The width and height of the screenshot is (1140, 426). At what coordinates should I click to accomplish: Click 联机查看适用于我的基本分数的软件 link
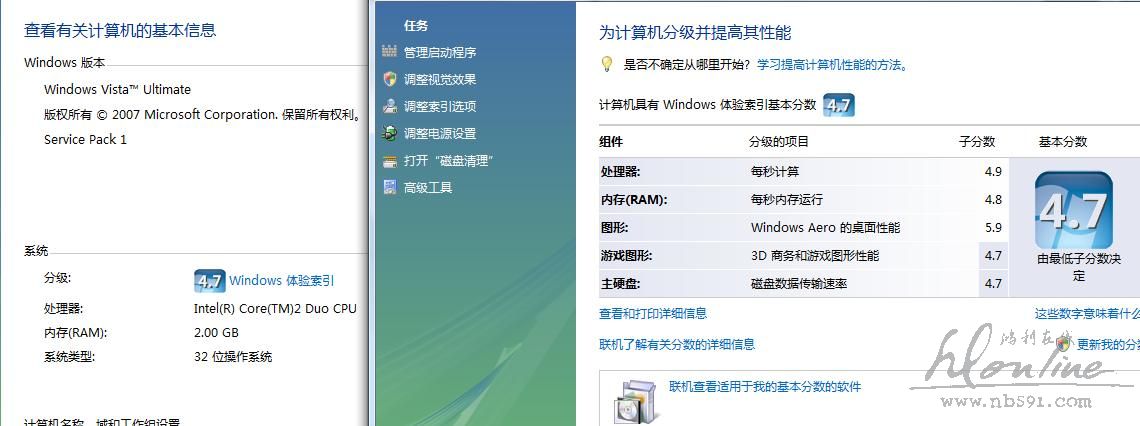coord(765,387)
